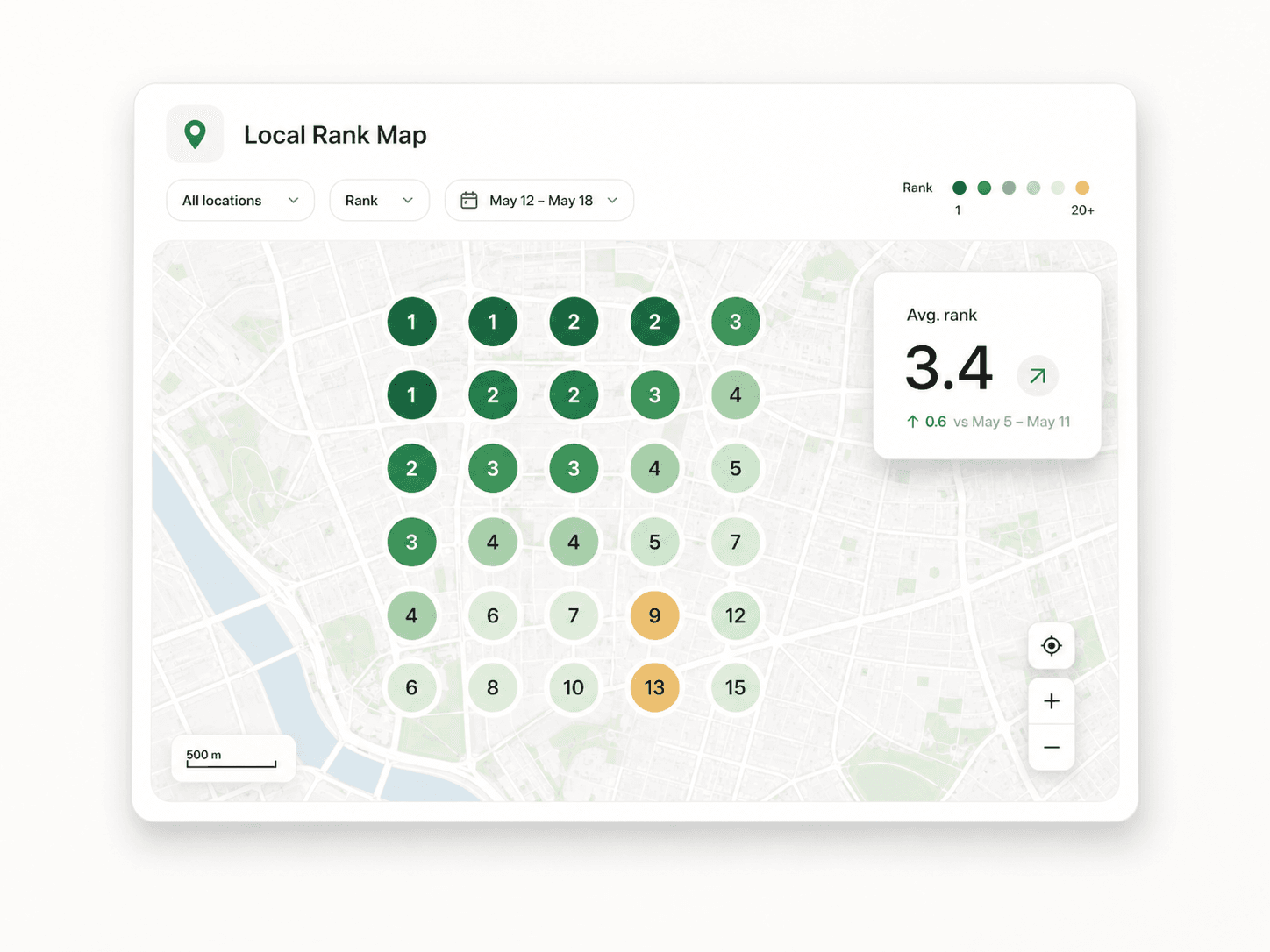Open the All locations dropdown
The height and width of the screenshot is (952, 1270).
[240, 201]
